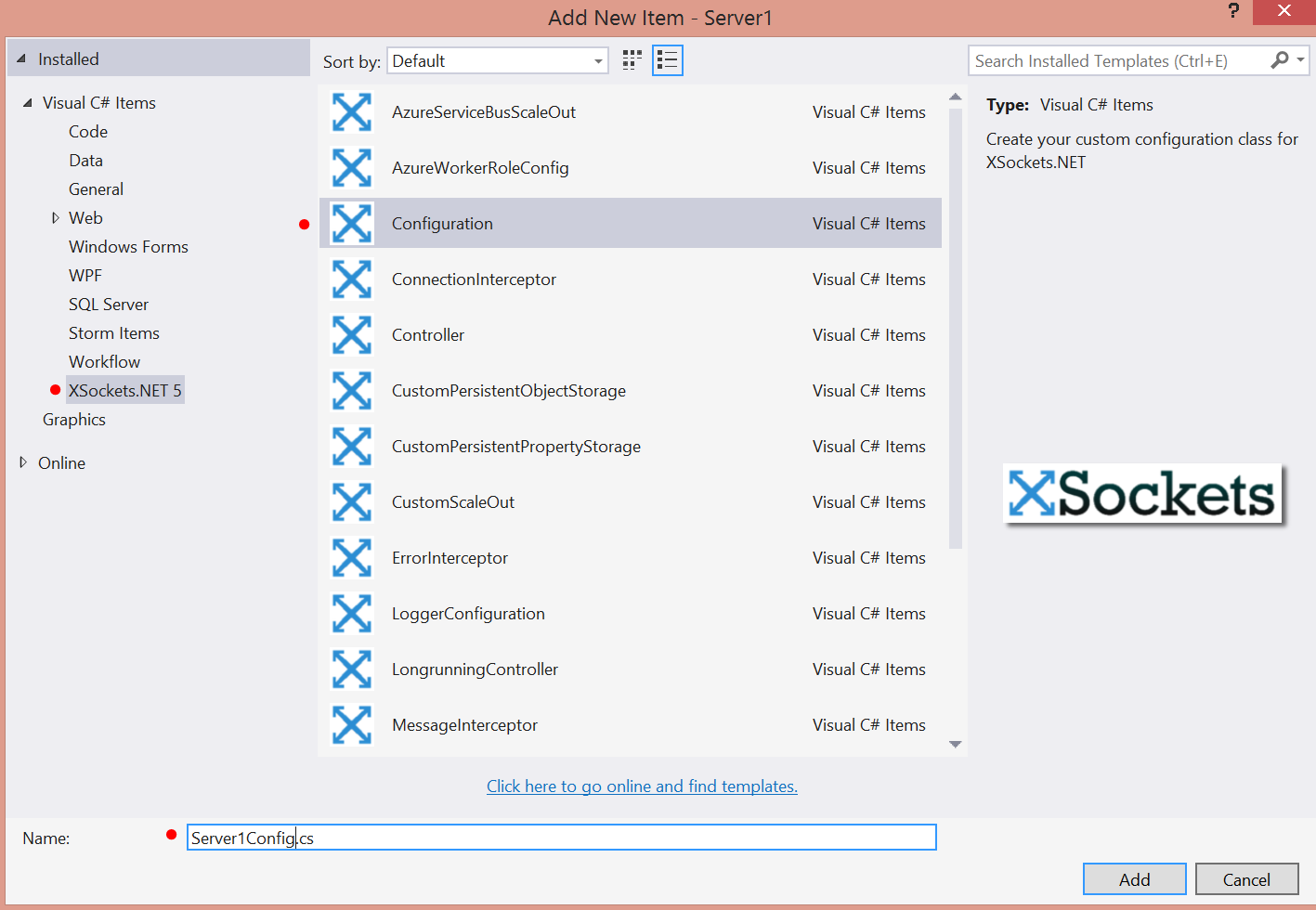Click in the Name text field

point(561,838)
